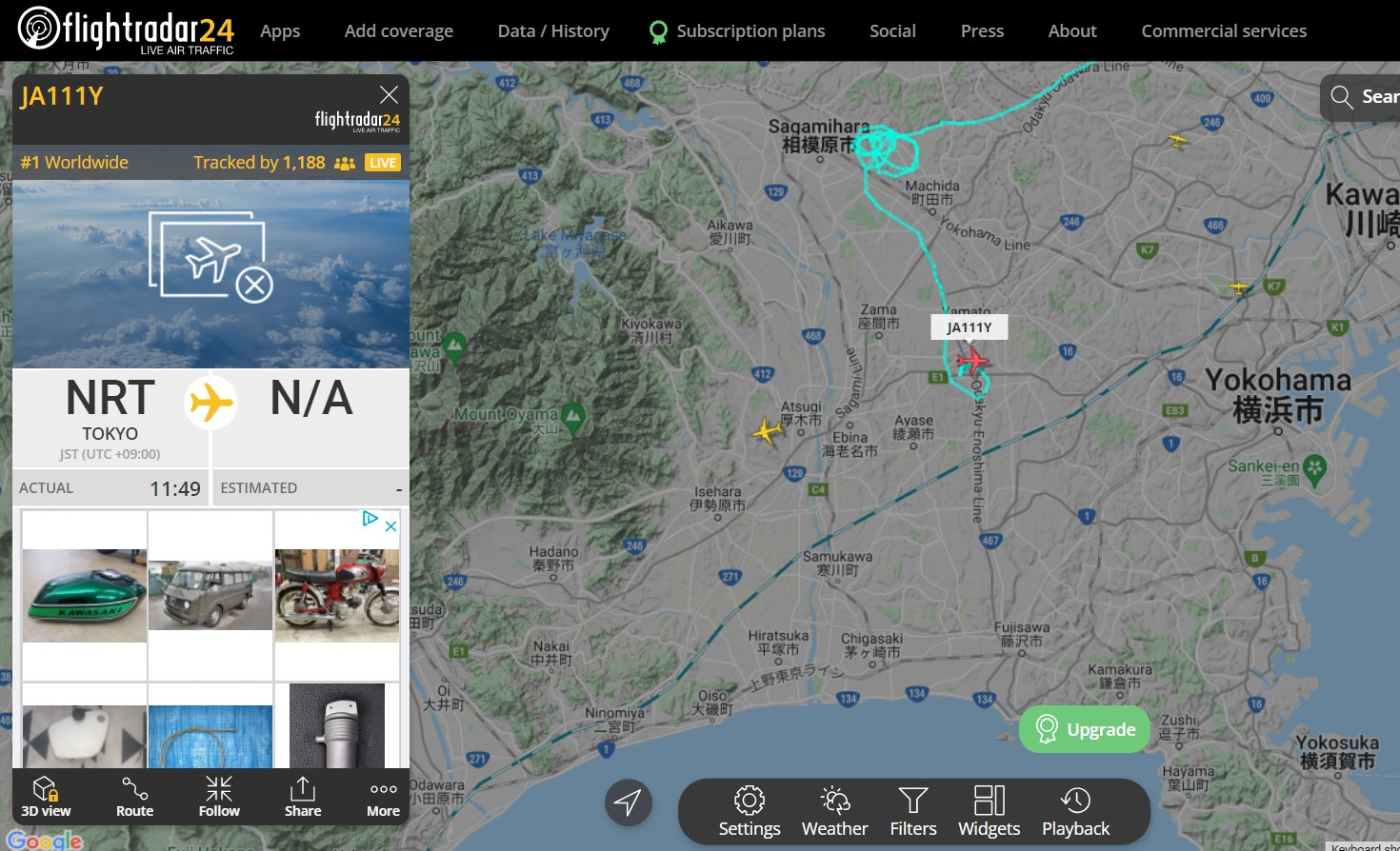Open map Settings
Viewport: 1400px width, 851px height.
[x=750, y=812]
